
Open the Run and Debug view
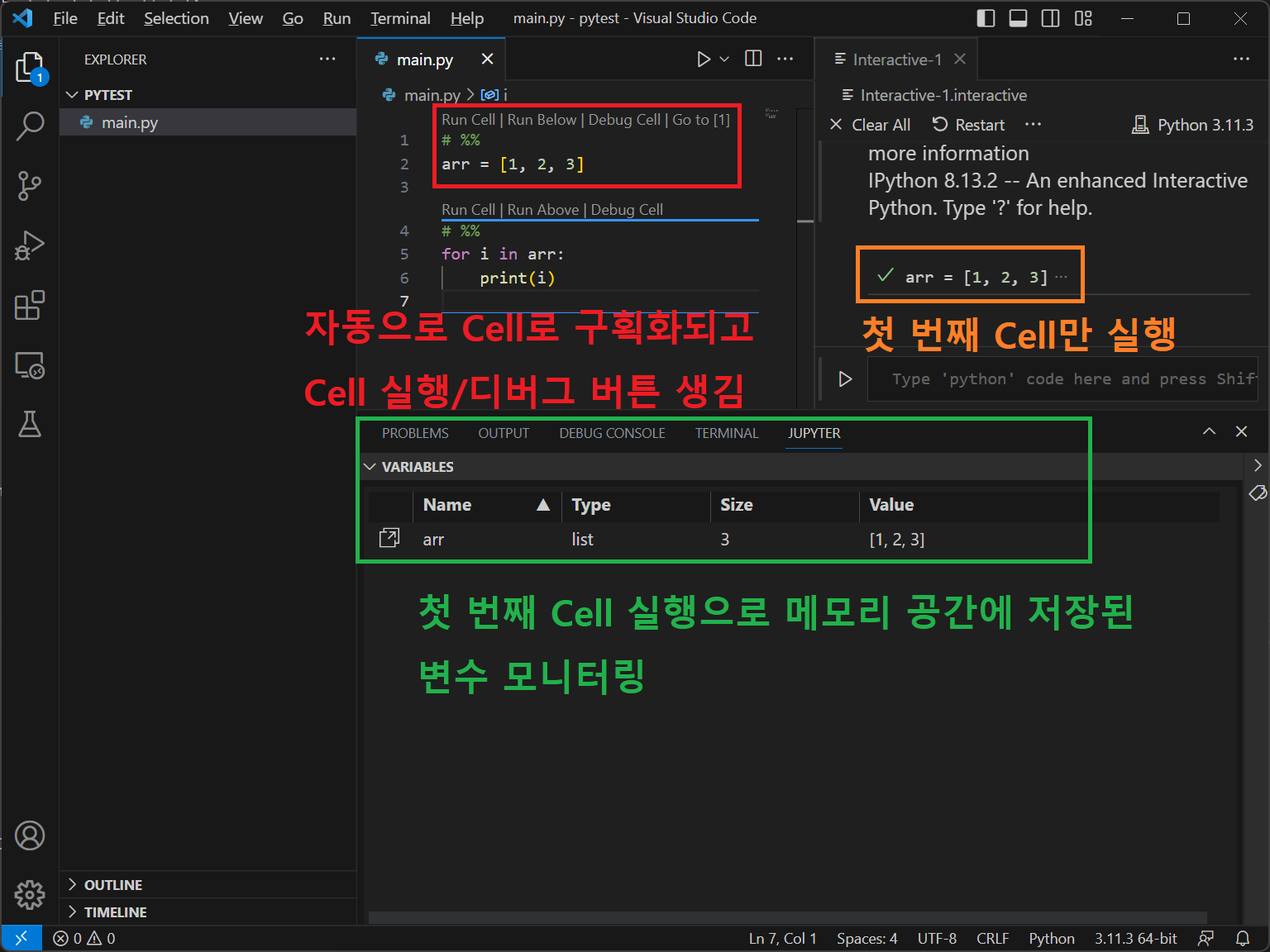[x=30, y=245]
